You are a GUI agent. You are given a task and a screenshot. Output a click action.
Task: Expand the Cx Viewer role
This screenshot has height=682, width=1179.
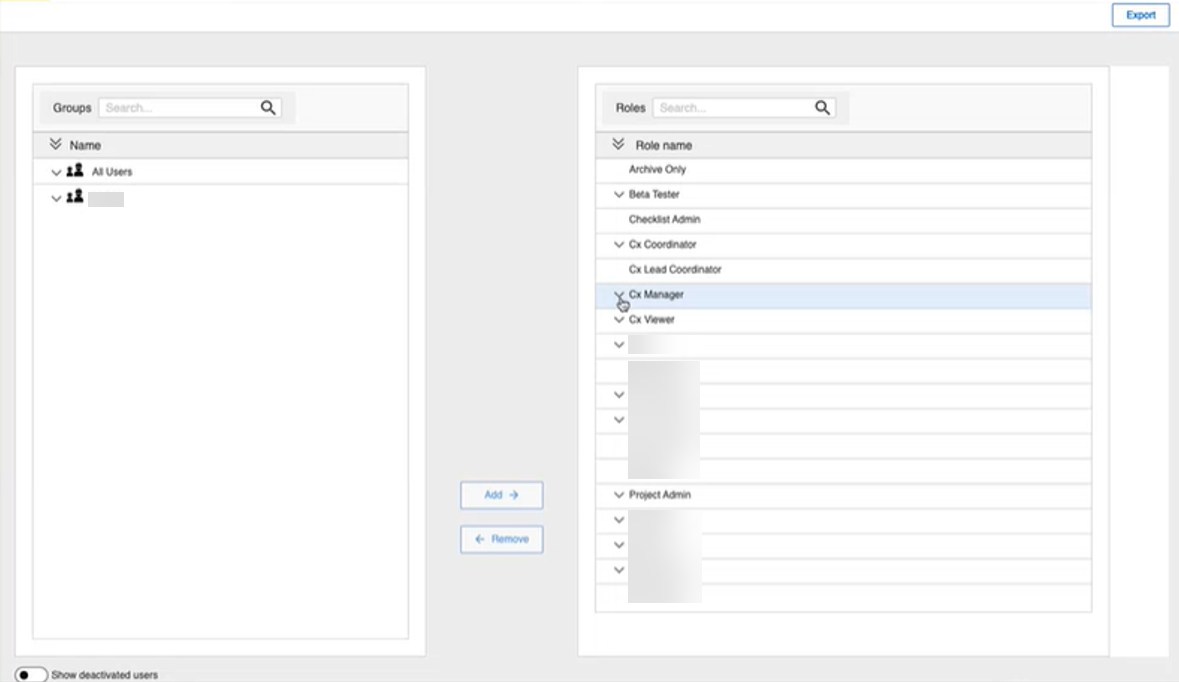619,320
